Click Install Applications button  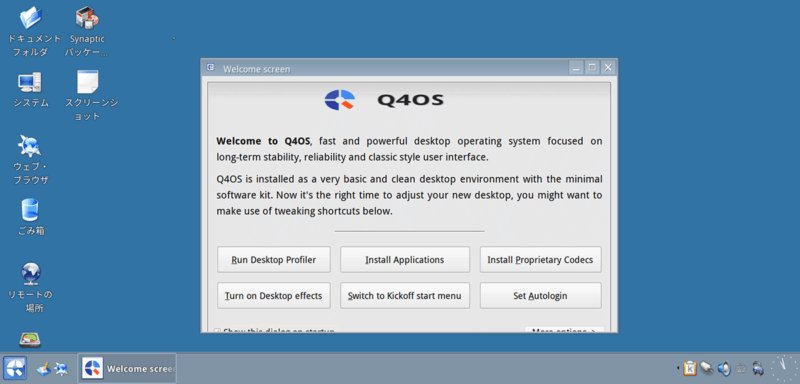coord(405,260)
